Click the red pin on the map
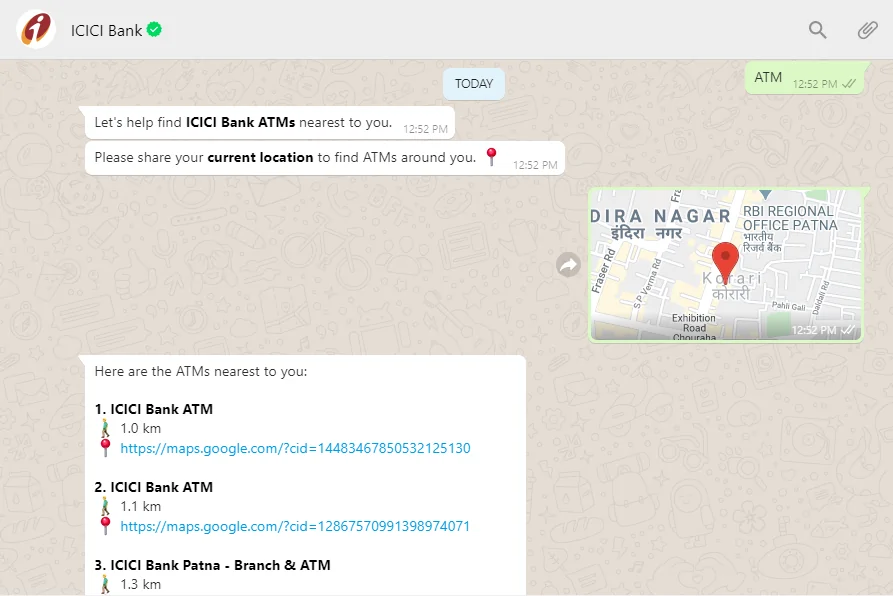 pyautogui.click(x=725, y=261)
